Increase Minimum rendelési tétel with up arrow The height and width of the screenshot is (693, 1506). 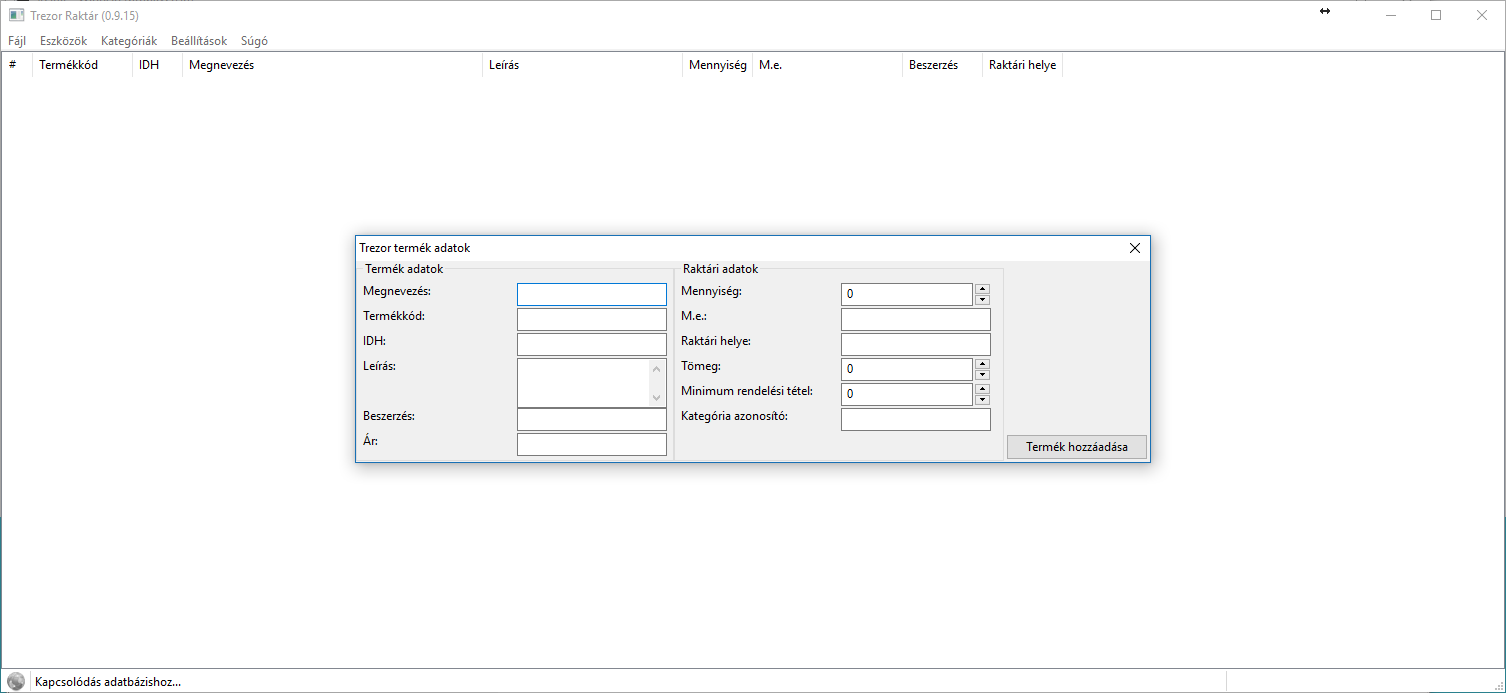[982, 389]
